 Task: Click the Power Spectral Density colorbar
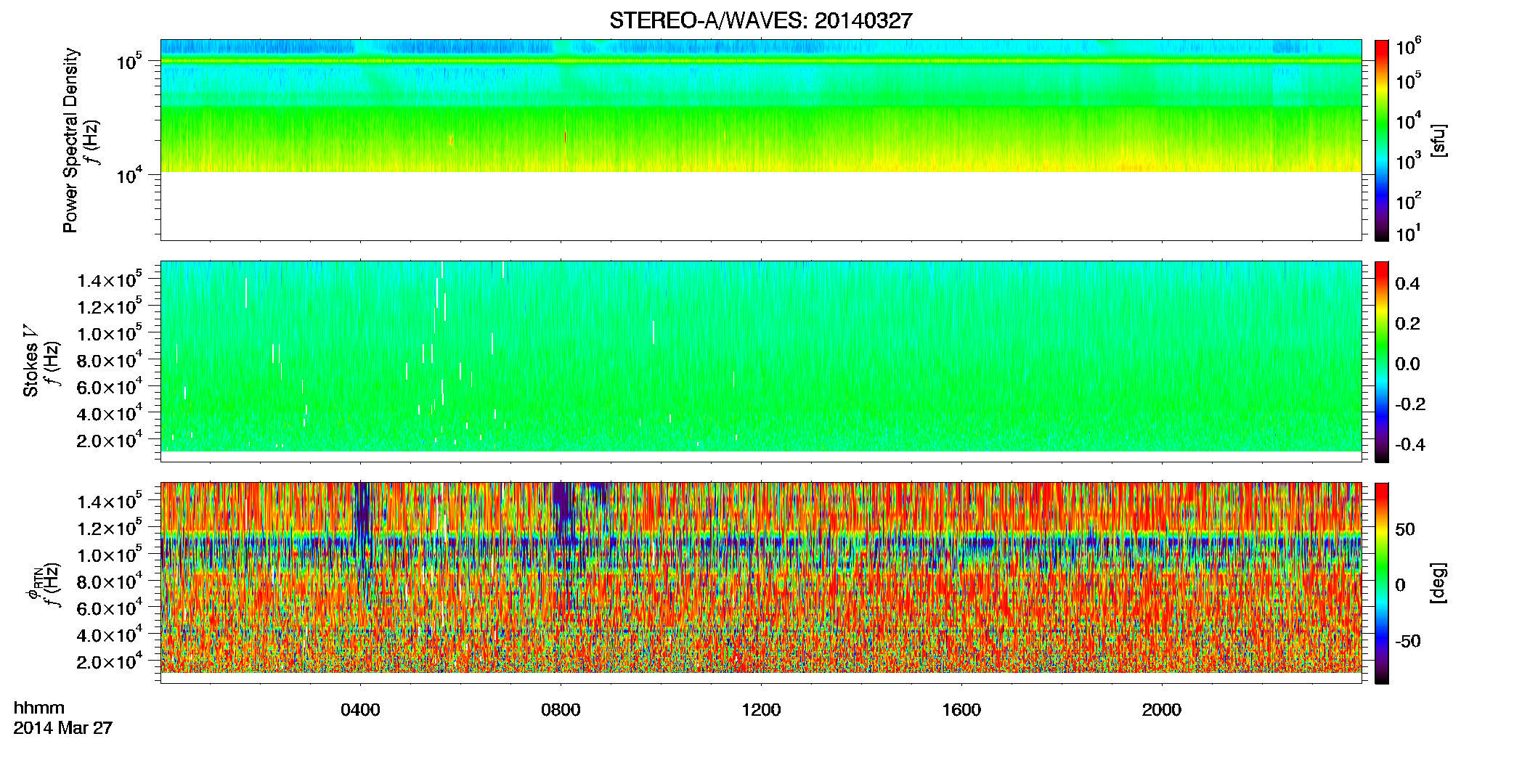1382,140
